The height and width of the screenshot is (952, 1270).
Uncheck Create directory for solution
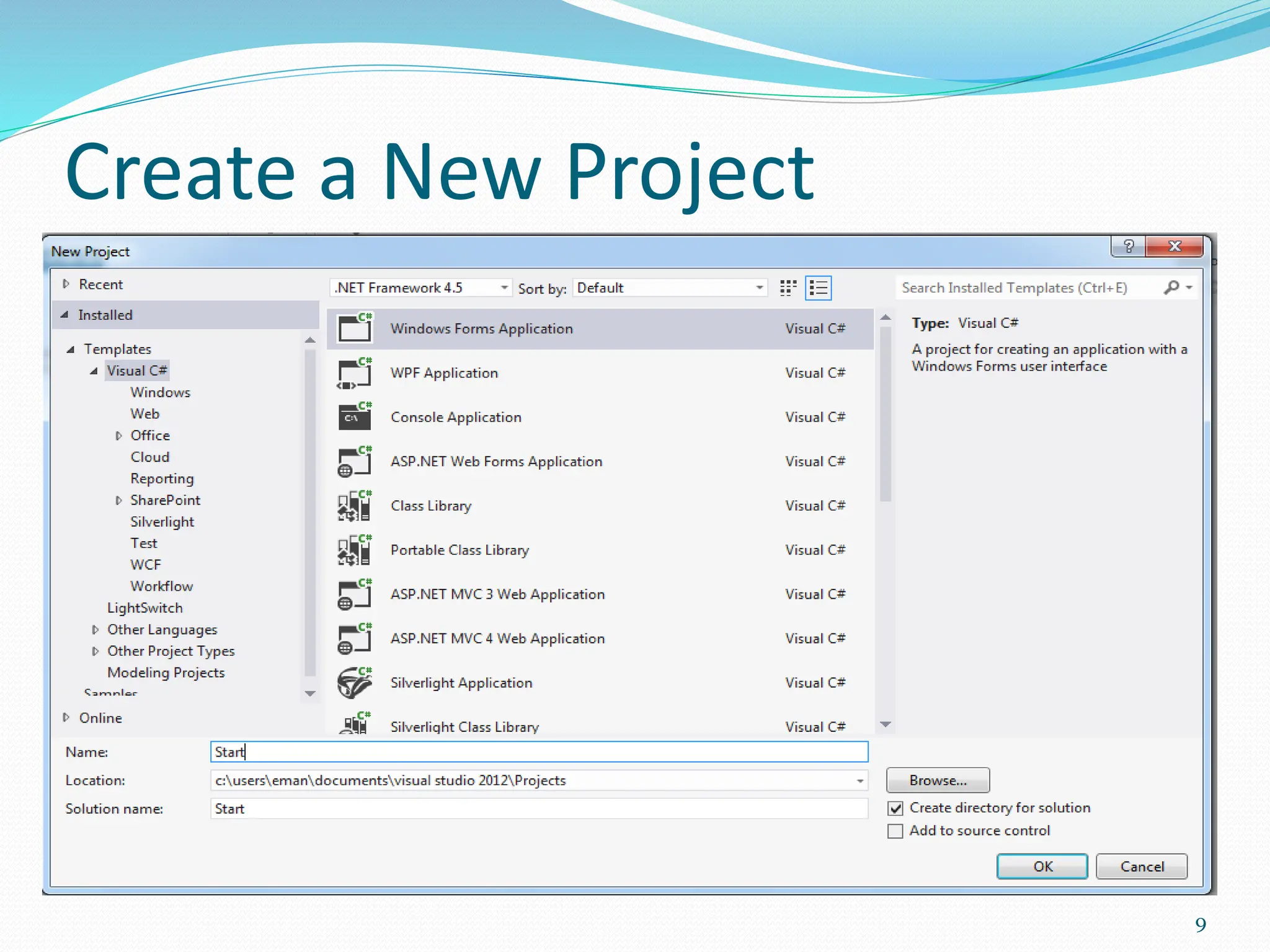click(895, 808)
